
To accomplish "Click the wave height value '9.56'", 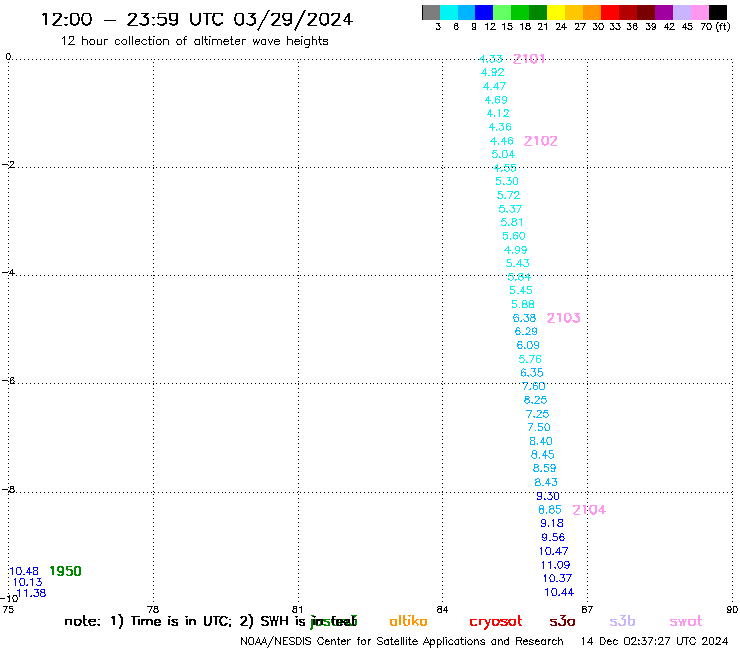I will [553, 537].
